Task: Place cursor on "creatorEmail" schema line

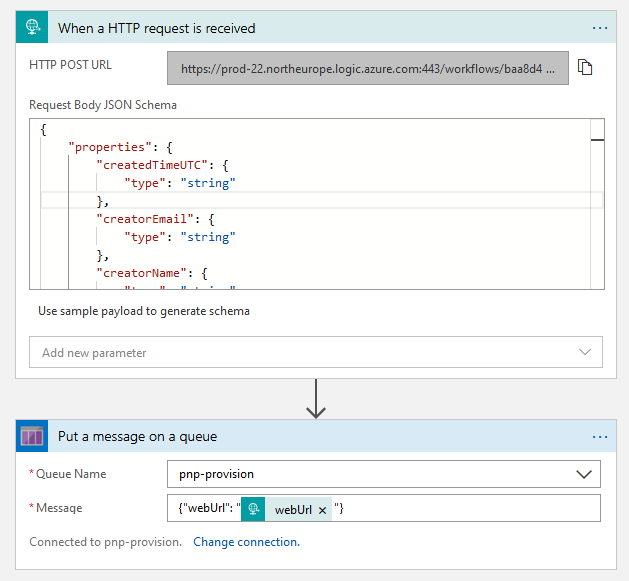Action: 157,219
